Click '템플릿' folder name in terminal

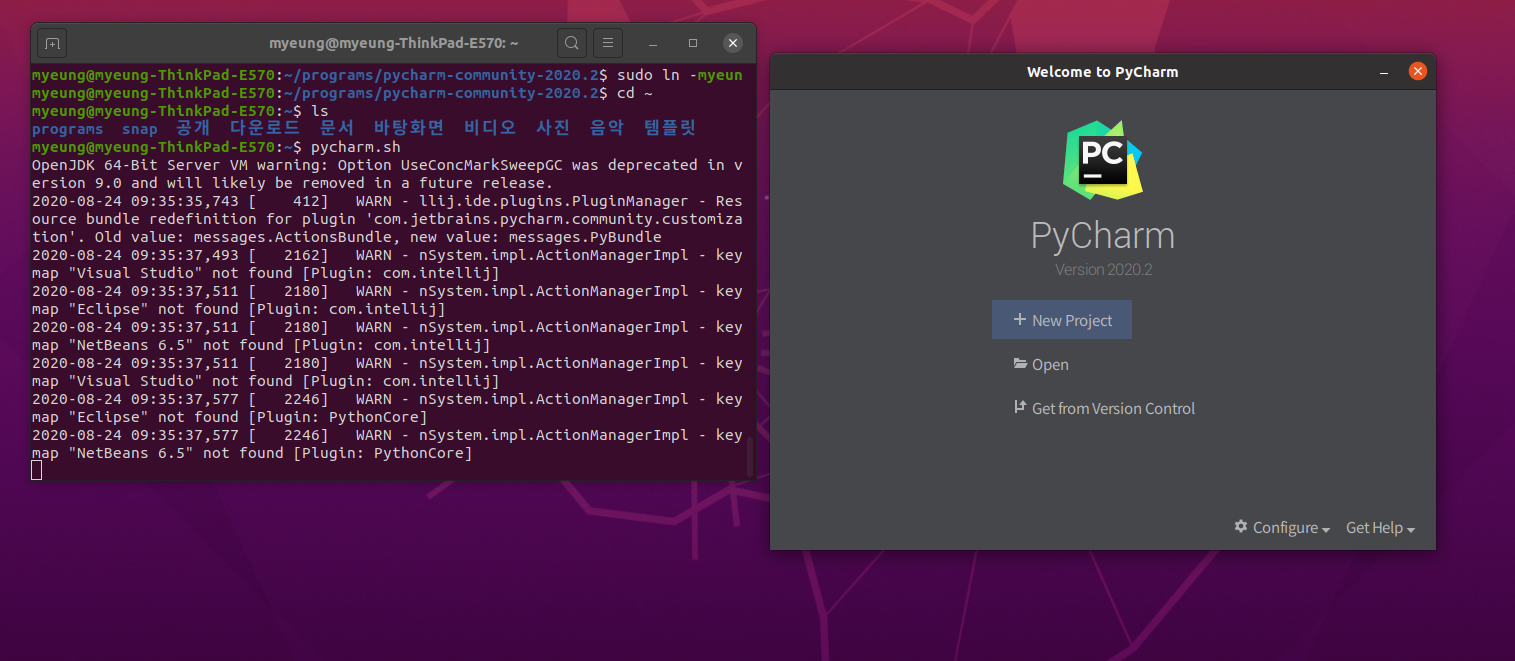[x=670, y=128]
